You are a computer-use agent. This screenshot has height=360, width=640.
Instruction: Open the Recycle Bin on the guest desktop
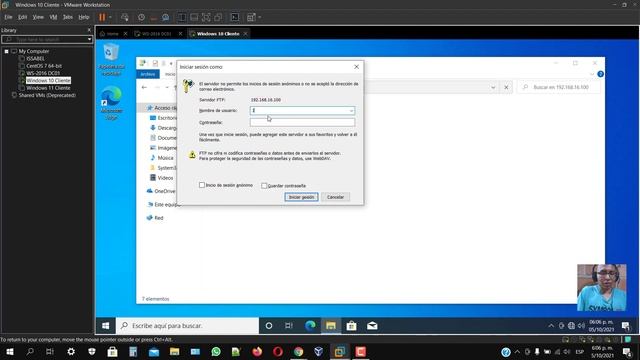pos(111,59)
